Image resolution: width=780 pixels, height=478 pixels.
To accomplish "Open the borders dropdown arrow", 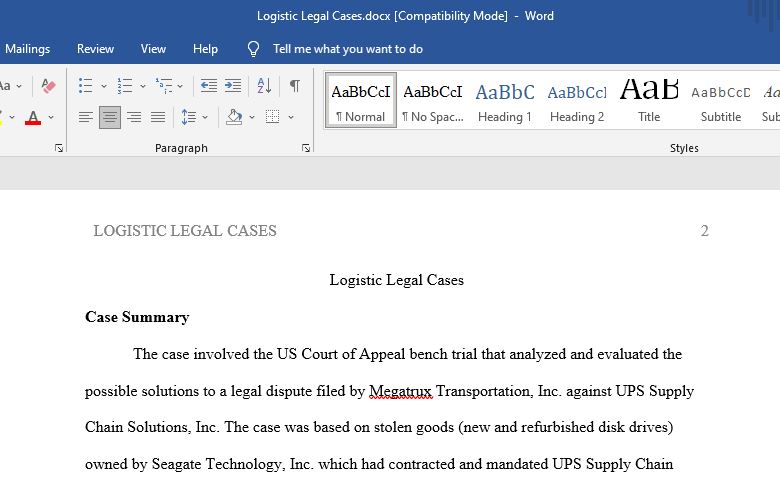I will click(x=291, y=118).
